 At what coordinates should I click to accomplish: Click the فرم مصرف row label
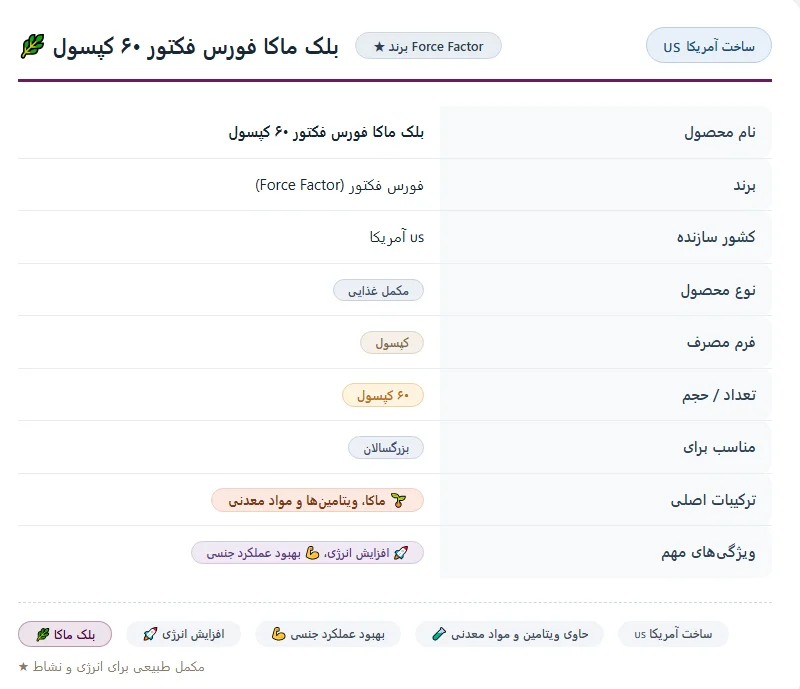coord(721,342)
